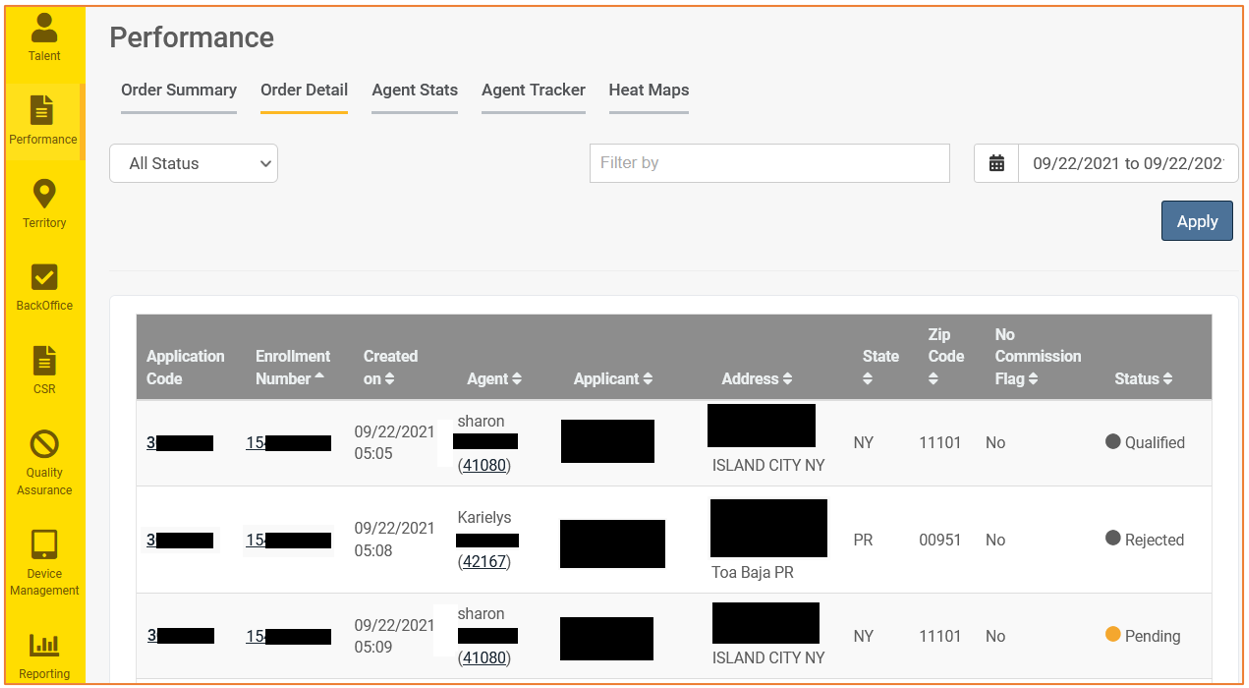
Task: Open enrollment number link in Pending row
Action: [288, 636]
